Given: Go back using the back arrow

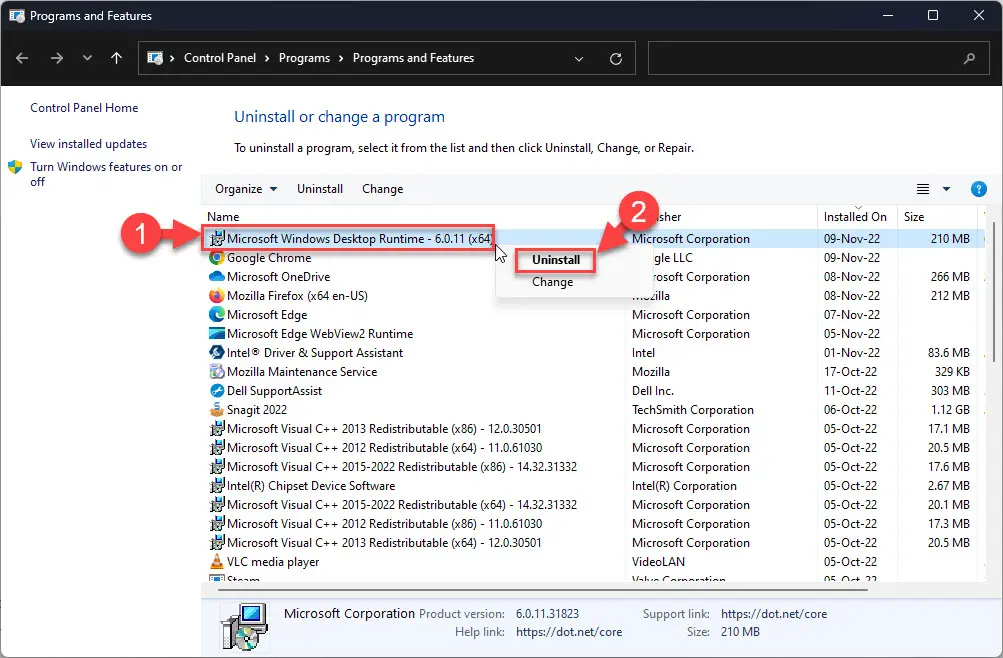Looking at the screenshot, I should click(x=22, y=58).
